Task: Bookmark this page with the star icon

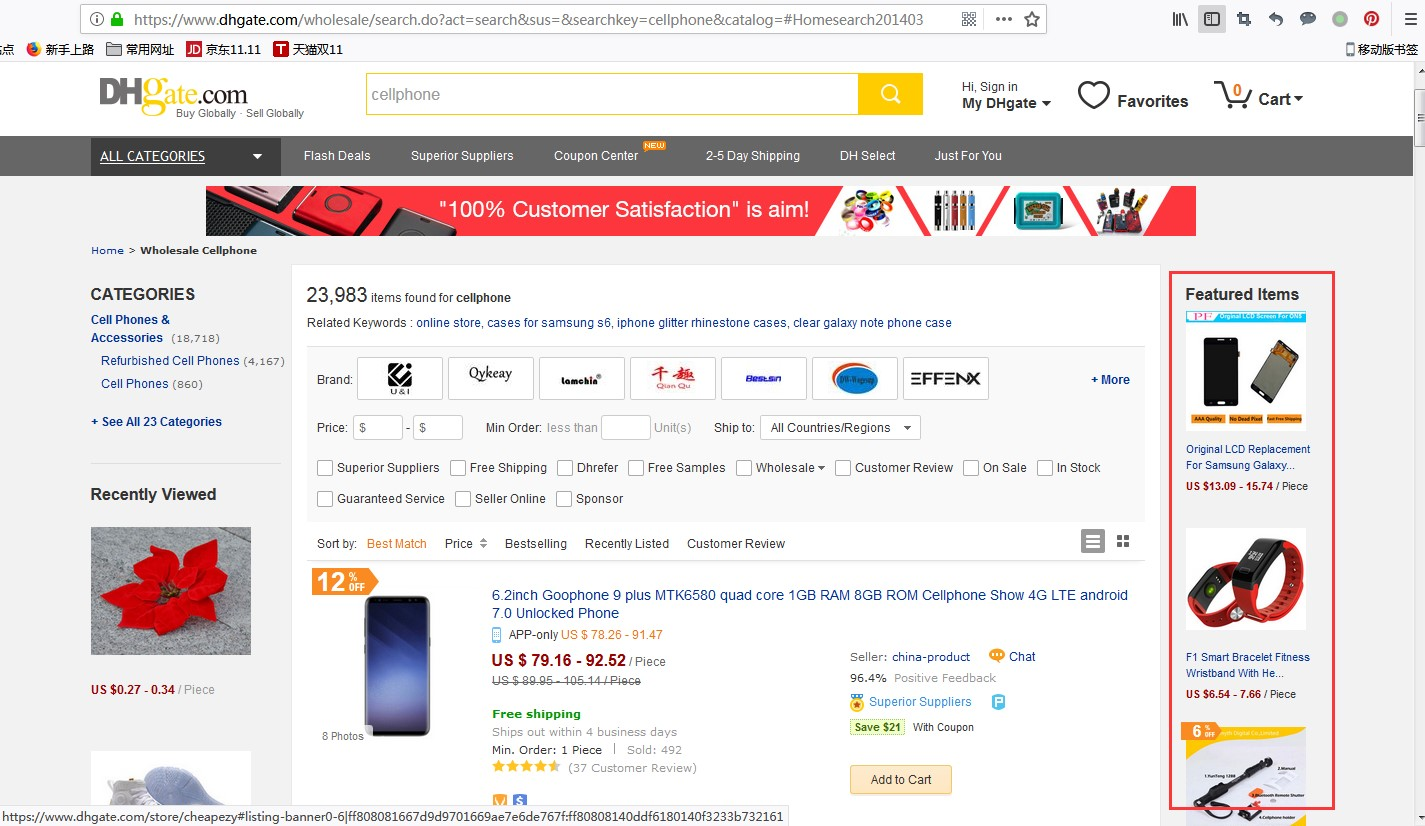Action: (x=1032, y=19)
